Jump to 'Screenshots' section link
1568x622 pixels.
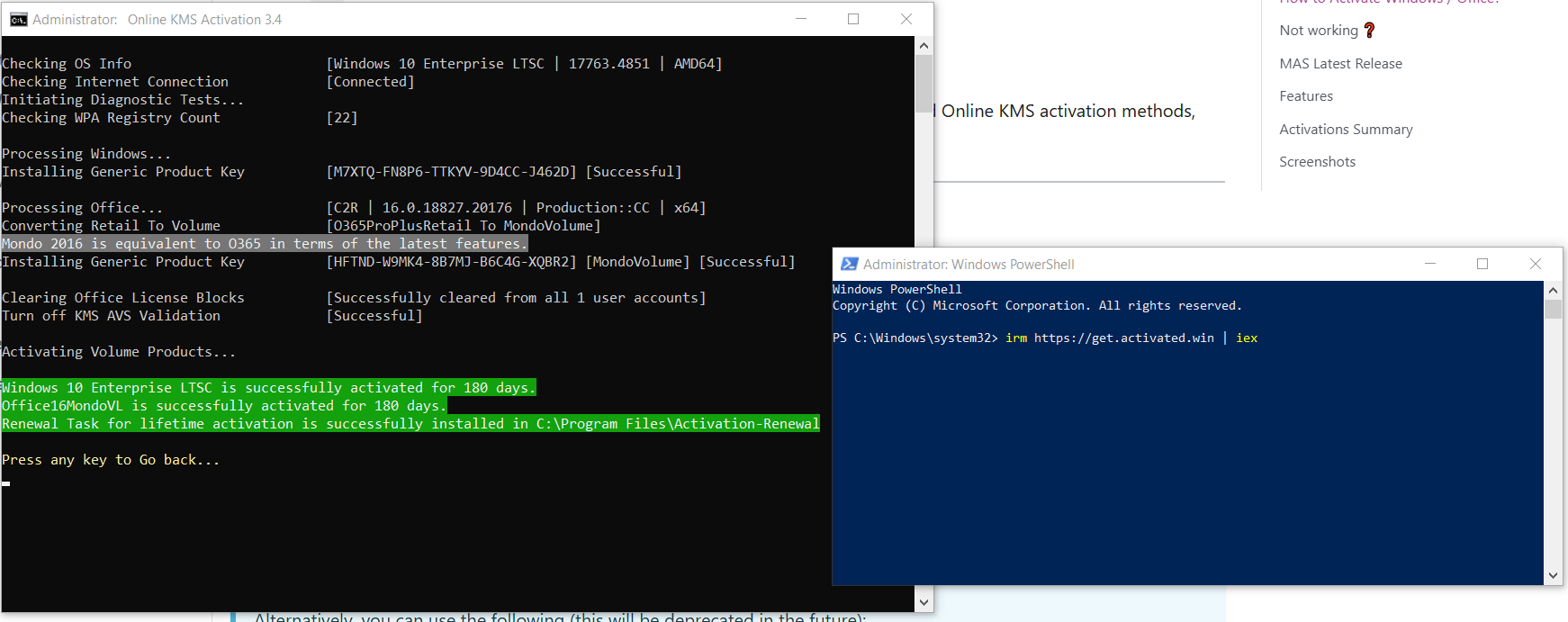[x=1317, y=162]
